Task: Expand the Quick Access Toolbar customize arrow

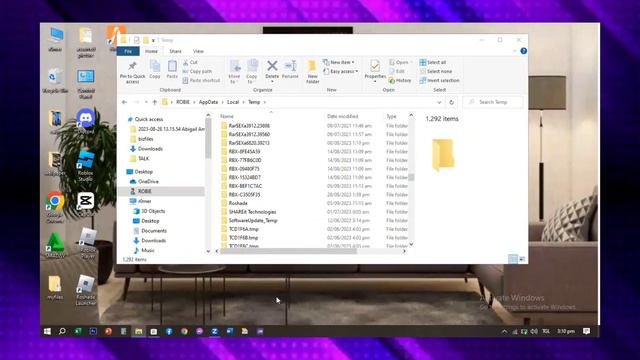Action: tap(153, 40)
